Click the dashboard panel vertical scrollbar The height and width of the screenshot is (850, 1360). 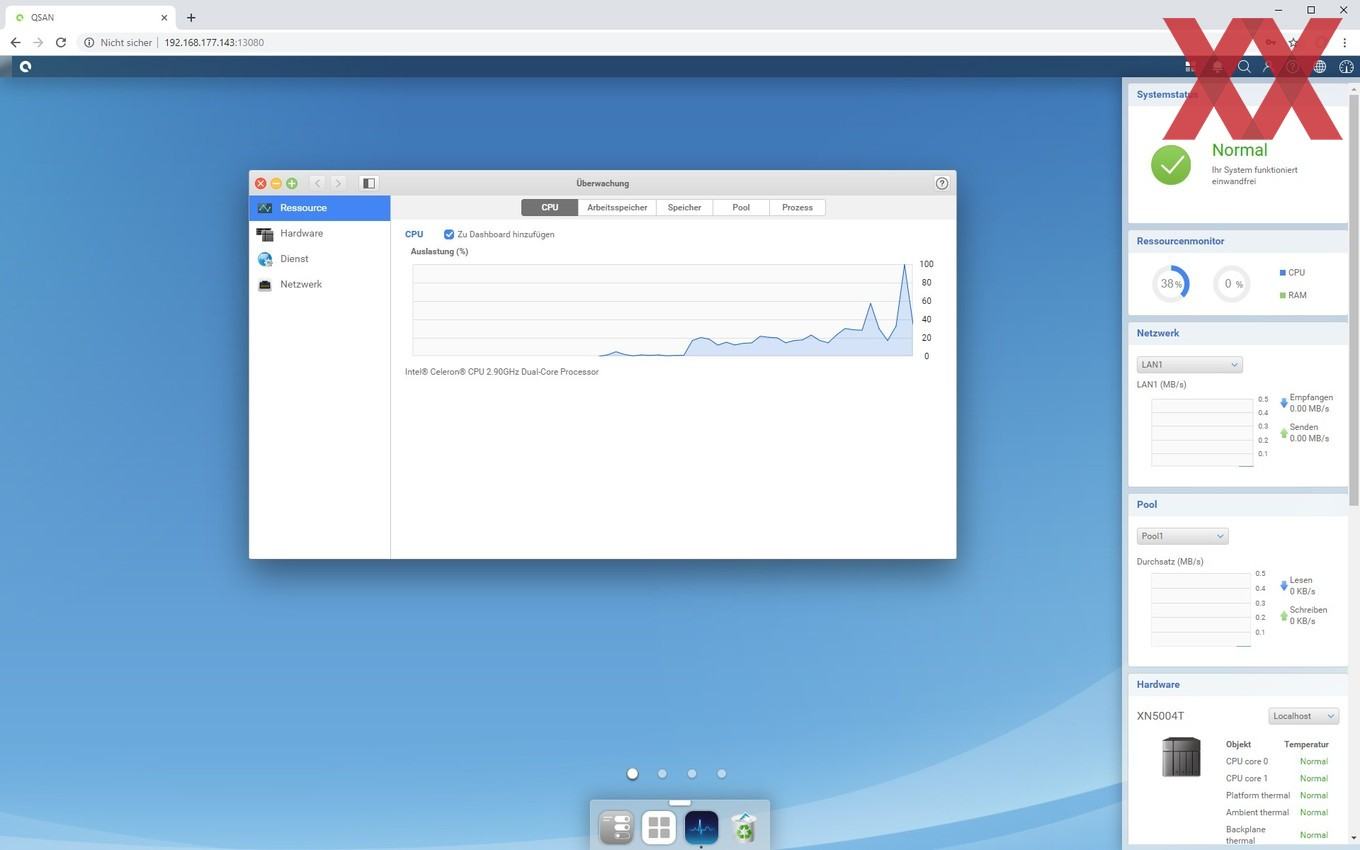(1354, 300)
